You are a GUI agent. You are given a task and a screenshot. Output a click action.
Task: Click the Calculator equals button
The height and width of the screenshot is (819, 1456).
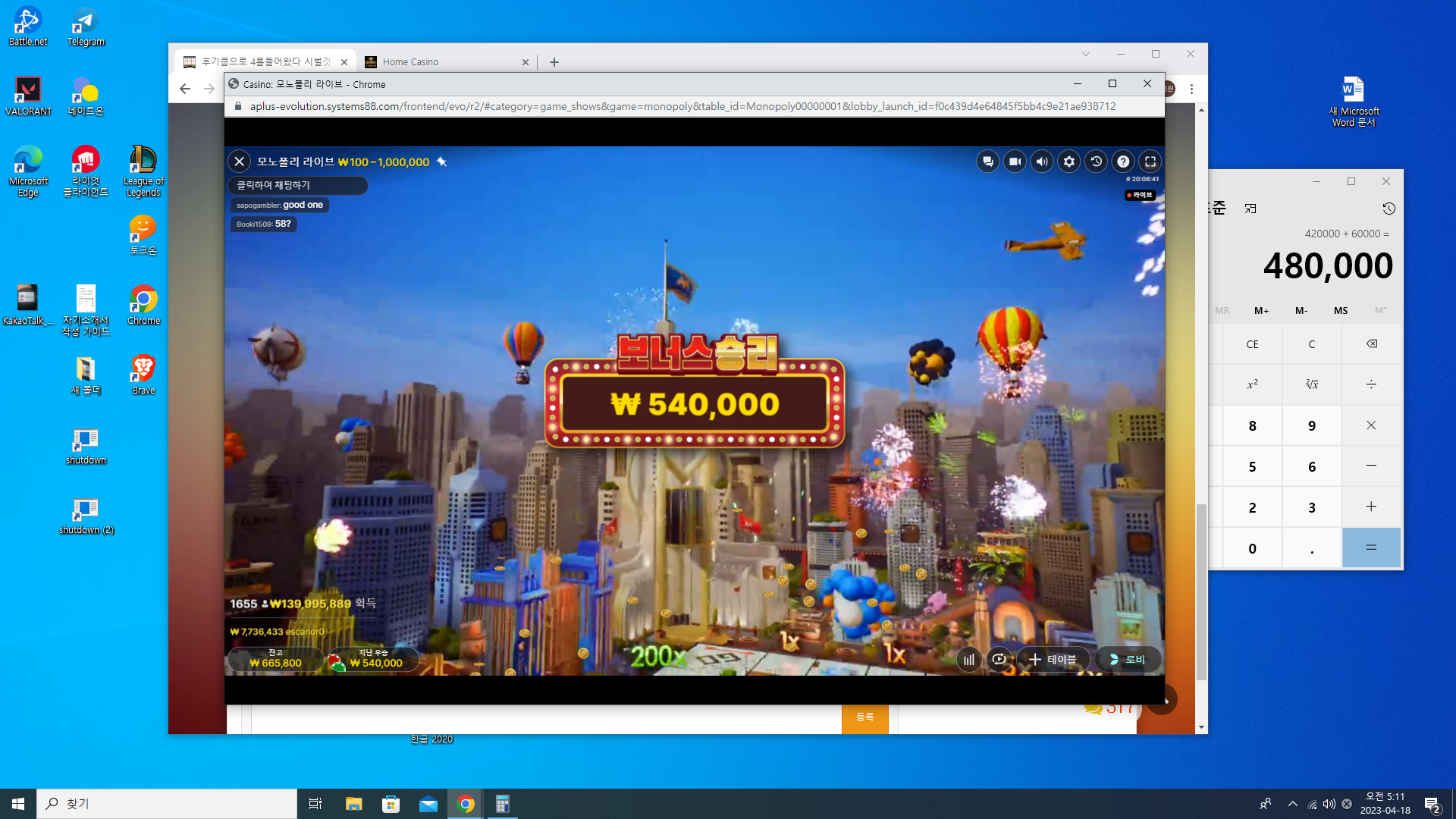[1371, 548]
